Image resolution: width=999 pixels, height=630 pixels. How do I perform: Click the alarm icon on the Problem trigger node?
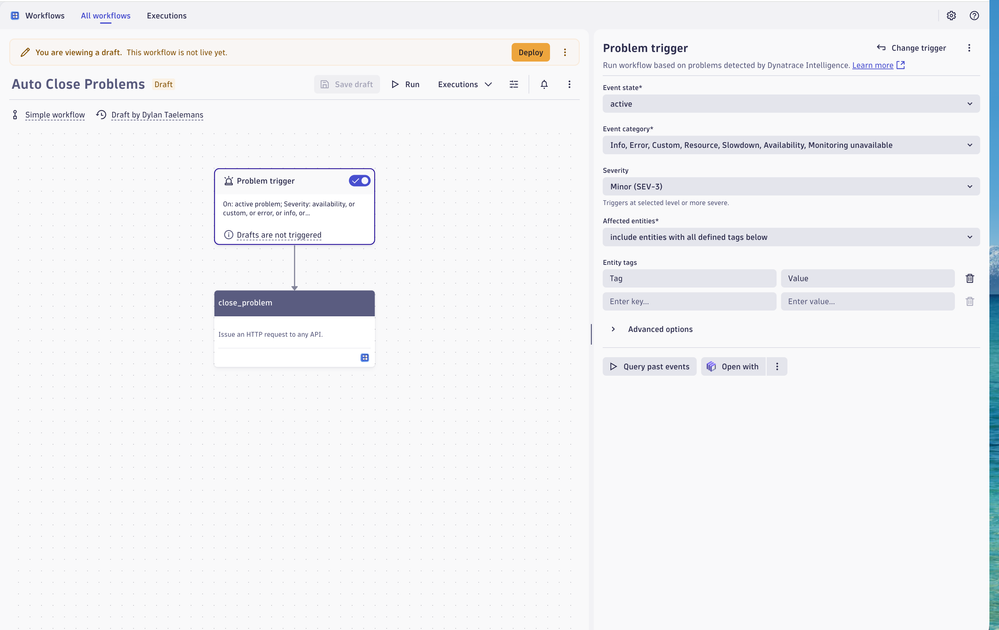228,181
